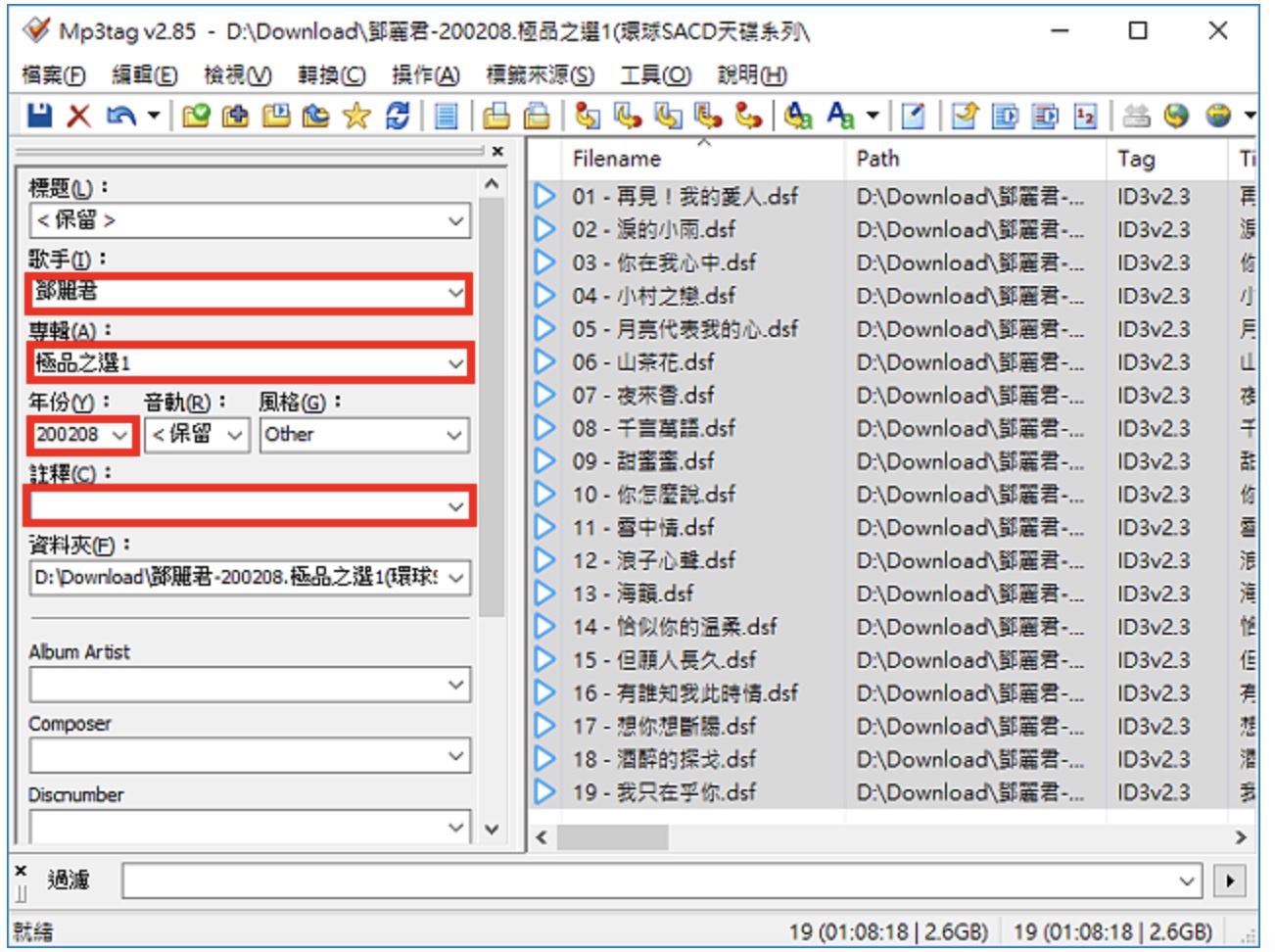Open the 轉換(C) menu
The height and width of the screenshot is (952, 1275).
331,74
